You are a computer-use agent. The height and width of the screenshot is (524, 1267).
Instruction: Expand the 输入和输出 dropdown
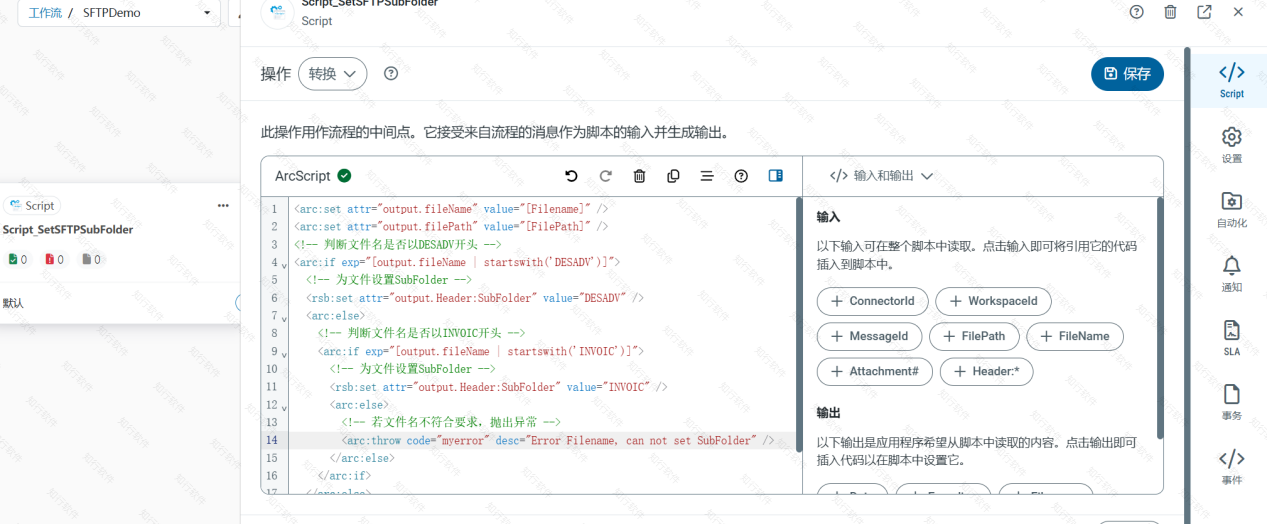point(881,176)
